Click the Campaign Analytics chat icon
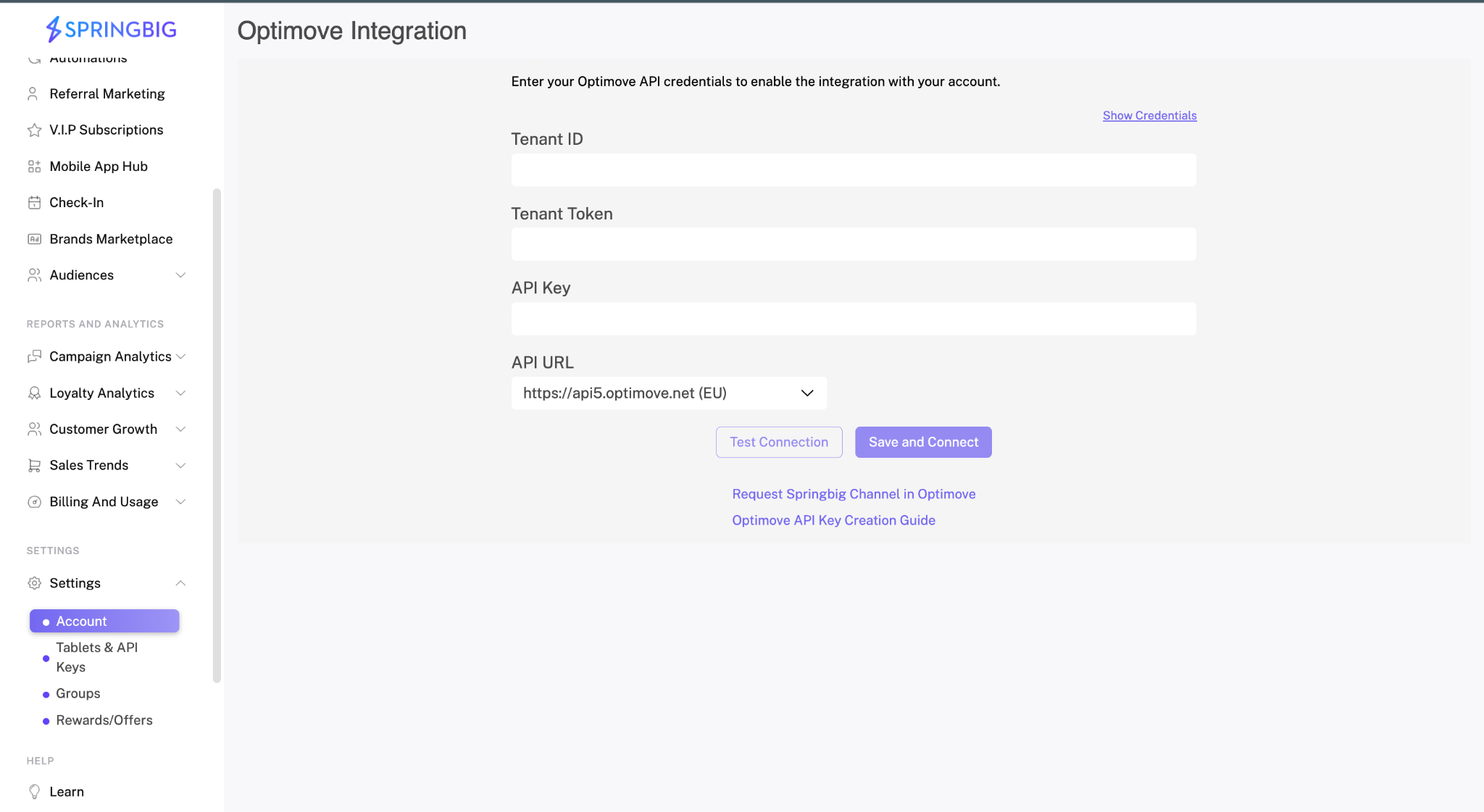 coord(34,356)
